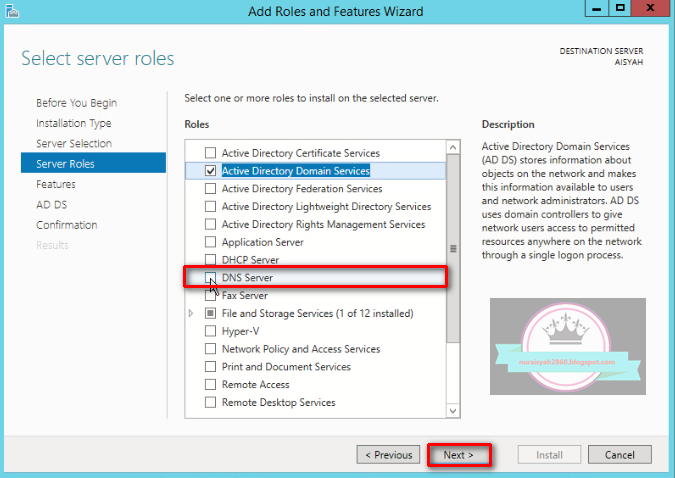Click 'File and Storage Services (1 of 12 installed)' text
This screenshot has width=675, height=478.
317,313
